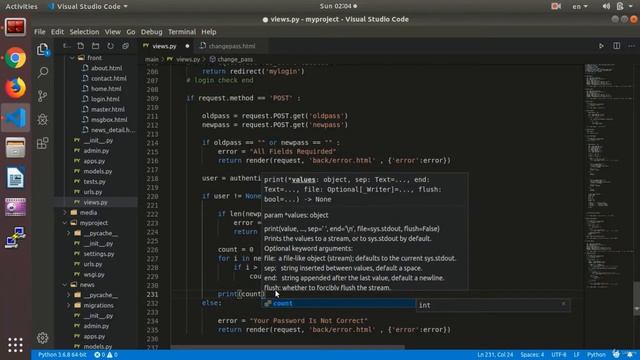Image resolution: width=640 pixels, height=360 pixels.
Task: Click the notification bell in status bar
Action: click(631, 355)
